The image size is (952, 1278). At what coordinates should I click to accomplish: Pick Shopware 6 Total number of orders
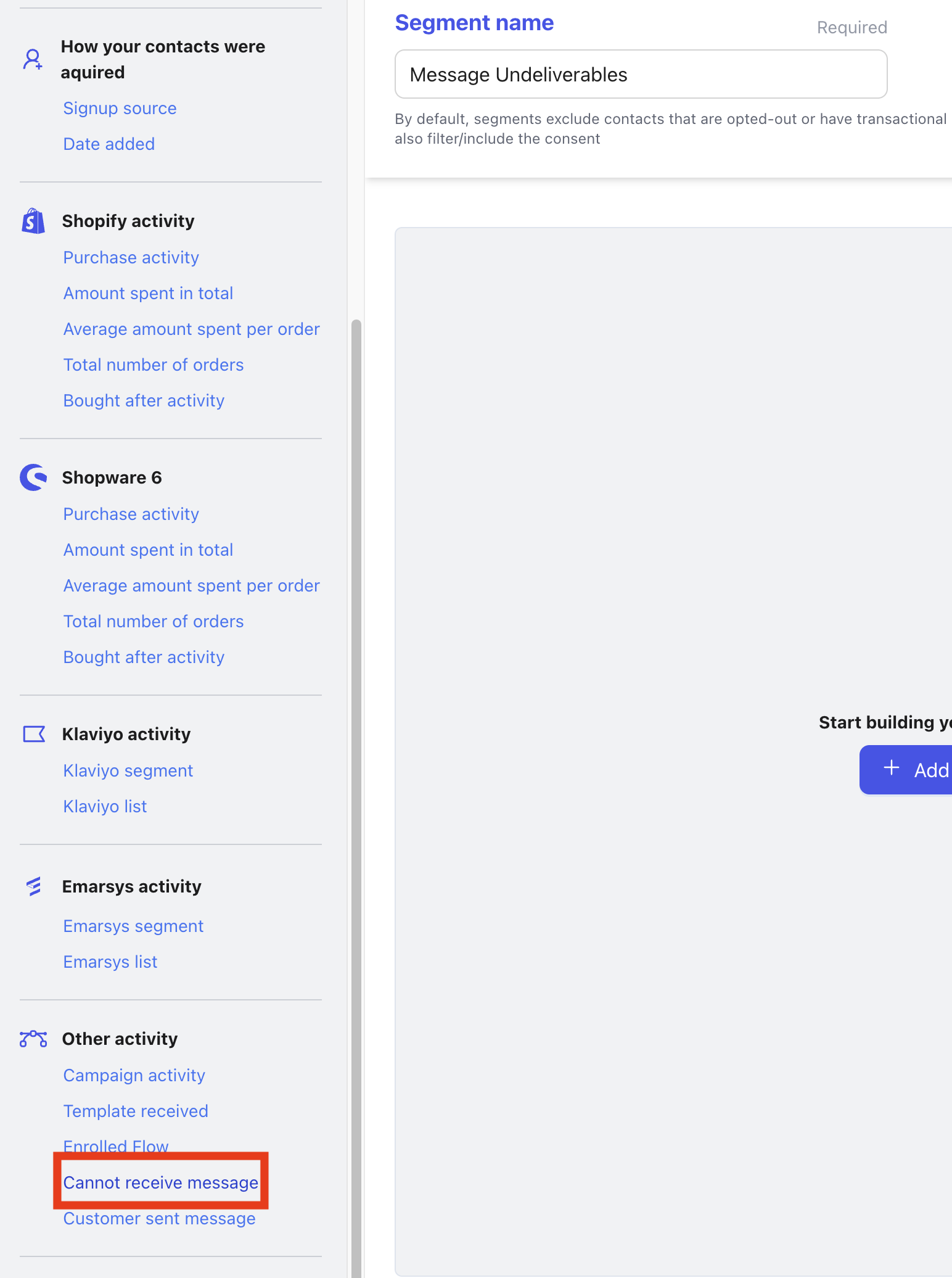(x=153, y=622)
